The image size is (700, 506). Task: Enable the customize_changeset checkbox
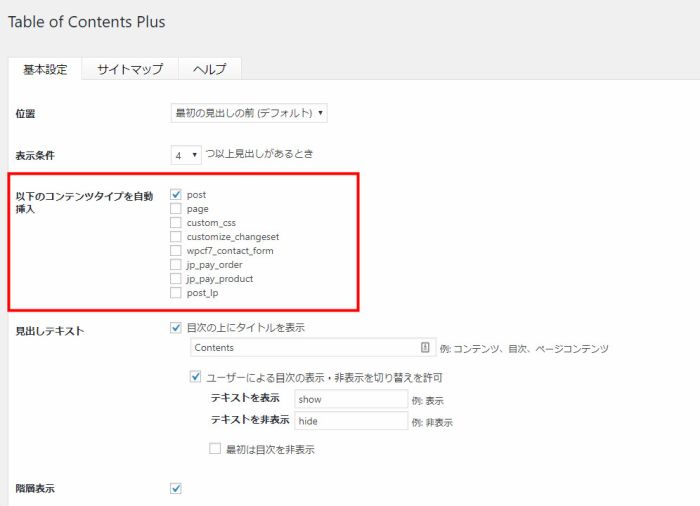(176, 236)
